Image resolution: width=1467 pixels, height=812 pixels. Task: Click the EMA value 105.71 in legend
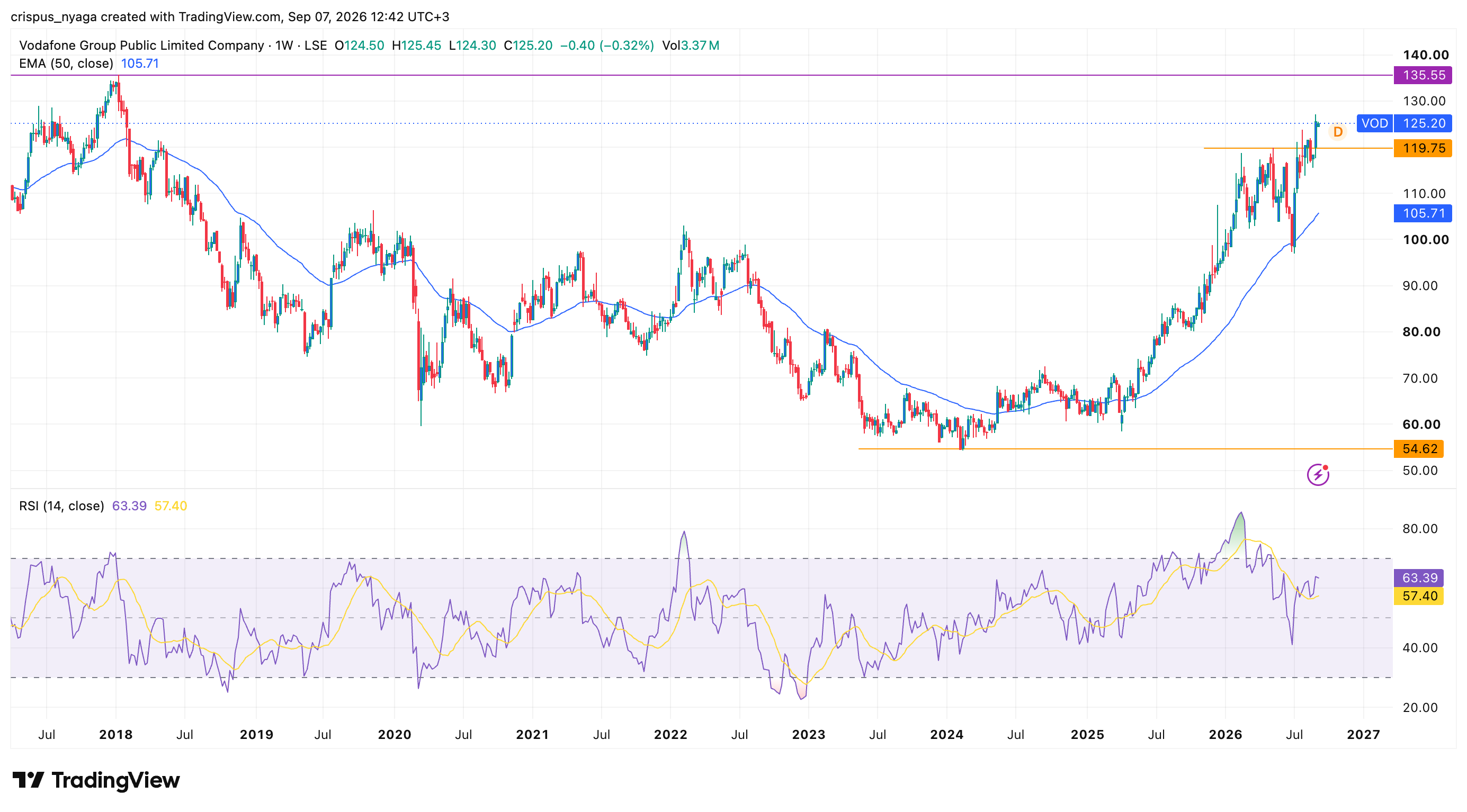coord(139,64)
